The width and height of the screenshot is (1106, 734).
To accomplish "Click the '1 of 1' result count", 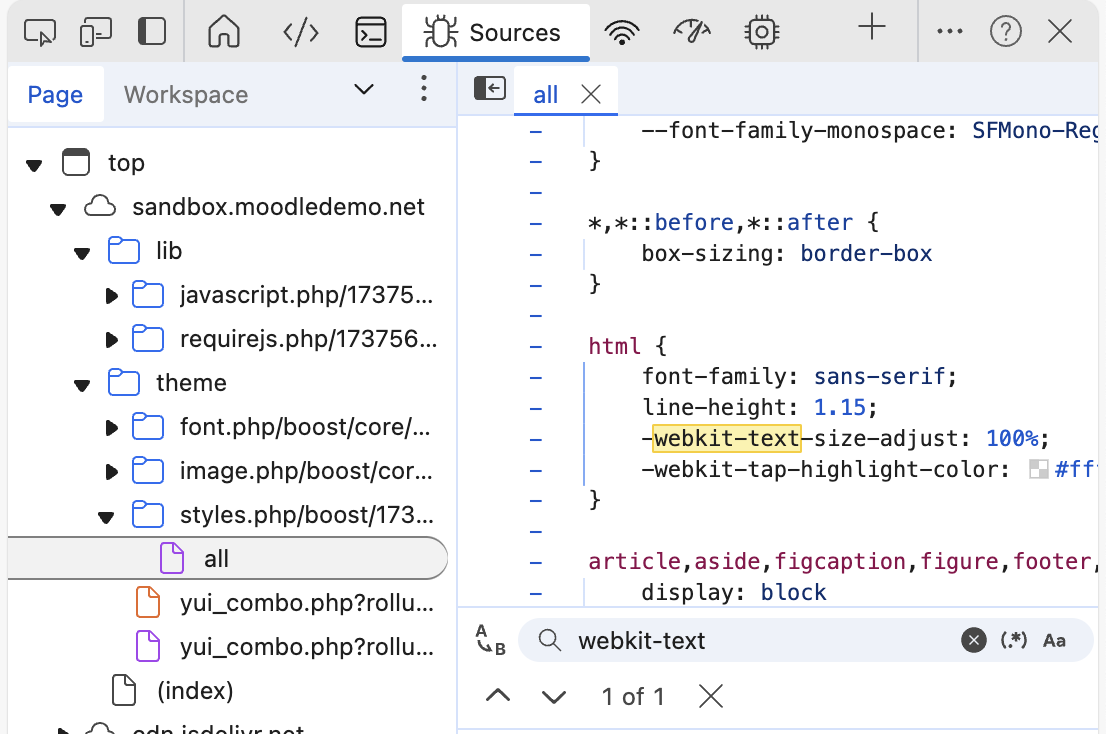I will [x=633, y=697].
